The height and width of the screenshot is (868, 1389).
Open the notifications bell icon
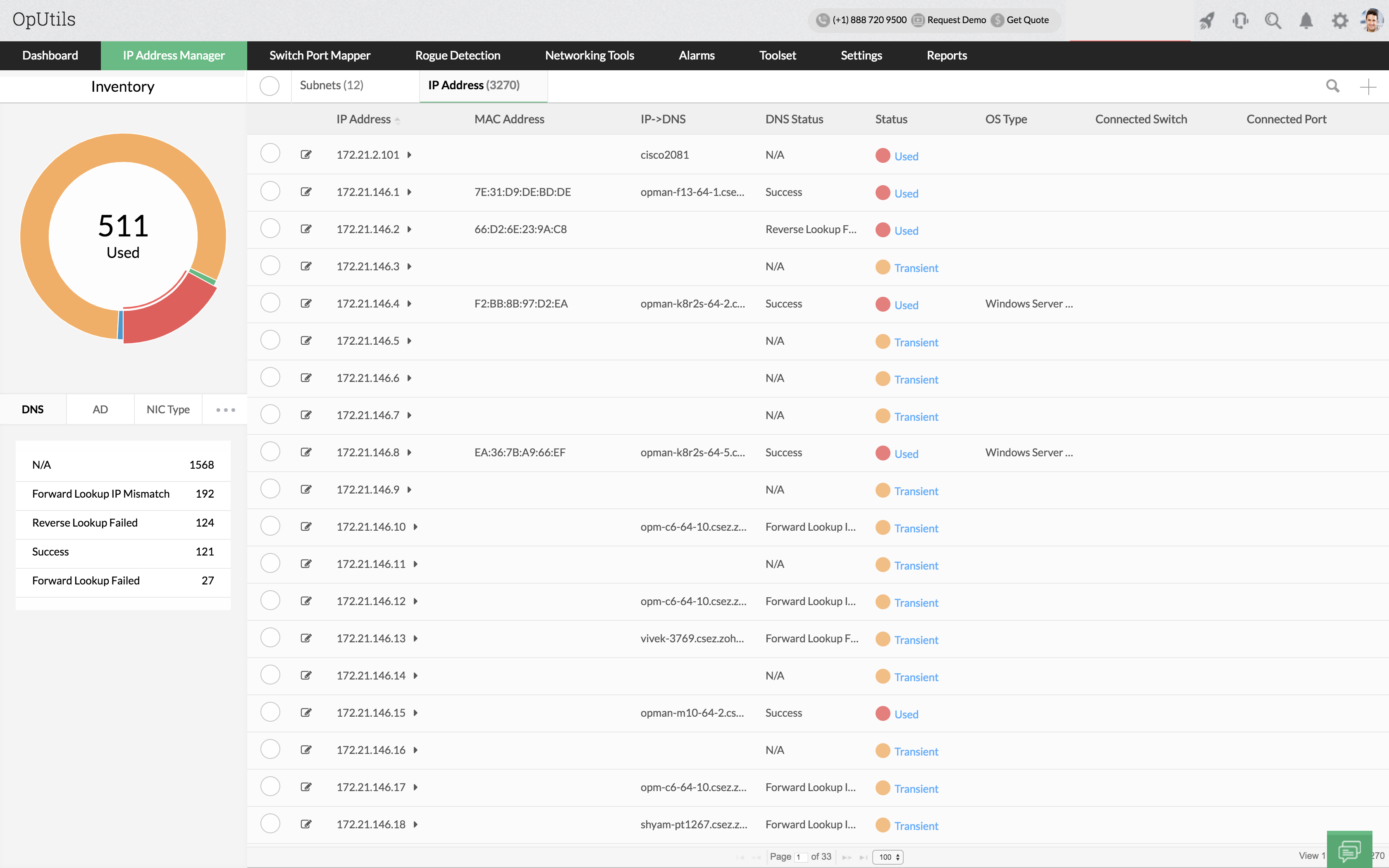point(1306,21)
